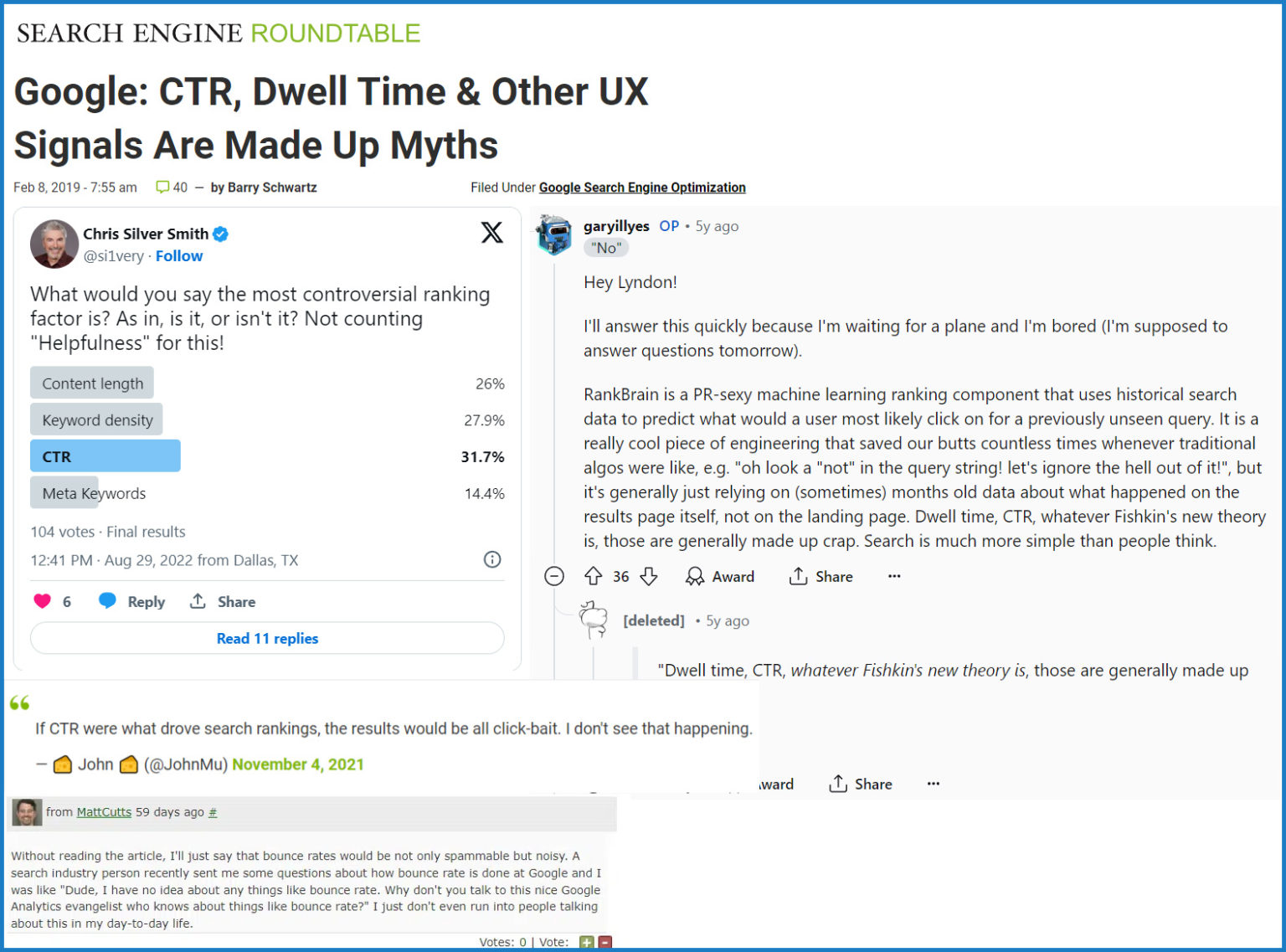Screen dimensions: 1286x952
Task: Toggle the upvote arrow on garyillyes's comment
Action: click(594, 576)
